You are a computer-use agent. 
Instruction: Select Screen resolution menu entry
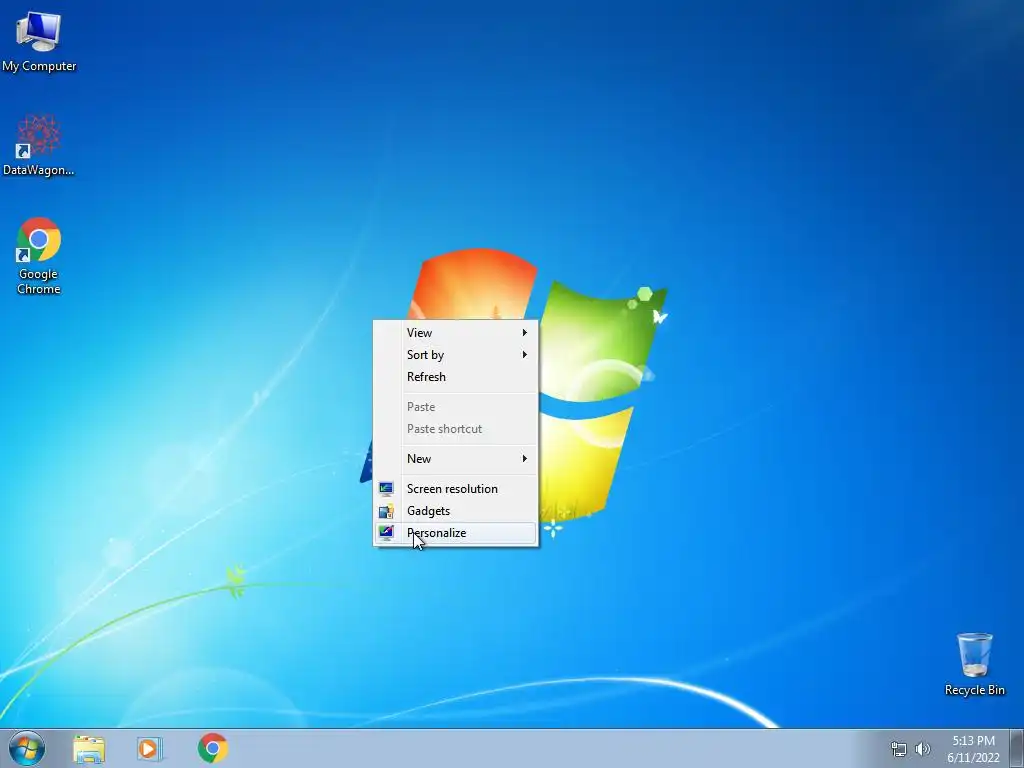tap(456, 488)
